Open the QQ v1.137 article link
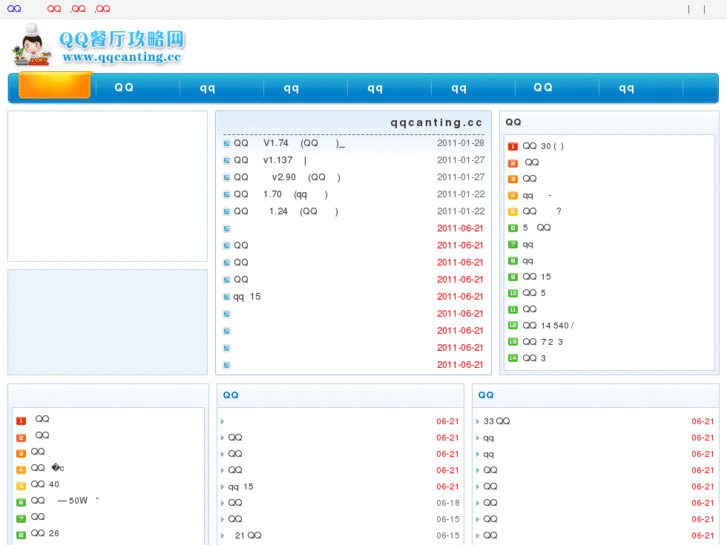The image size is (727, 545). coord(270,160)
